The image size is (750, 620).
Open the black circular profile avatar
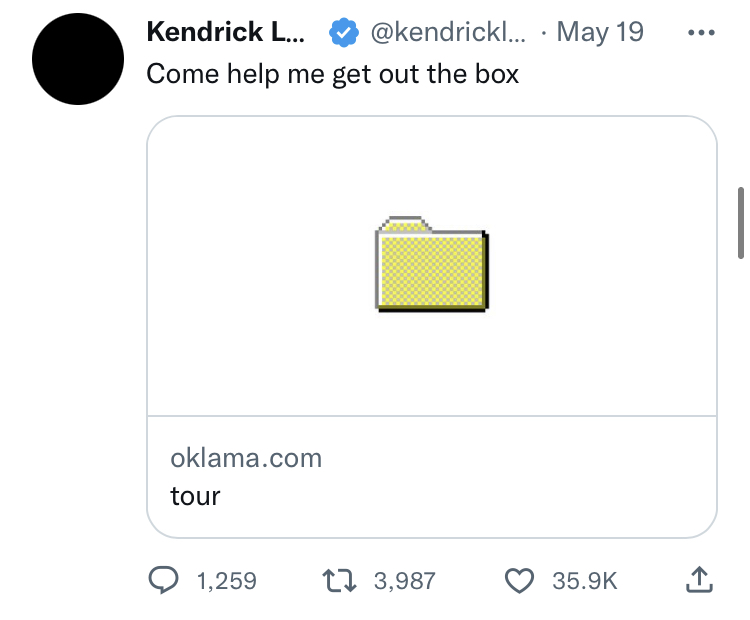[x=78, y=59]
